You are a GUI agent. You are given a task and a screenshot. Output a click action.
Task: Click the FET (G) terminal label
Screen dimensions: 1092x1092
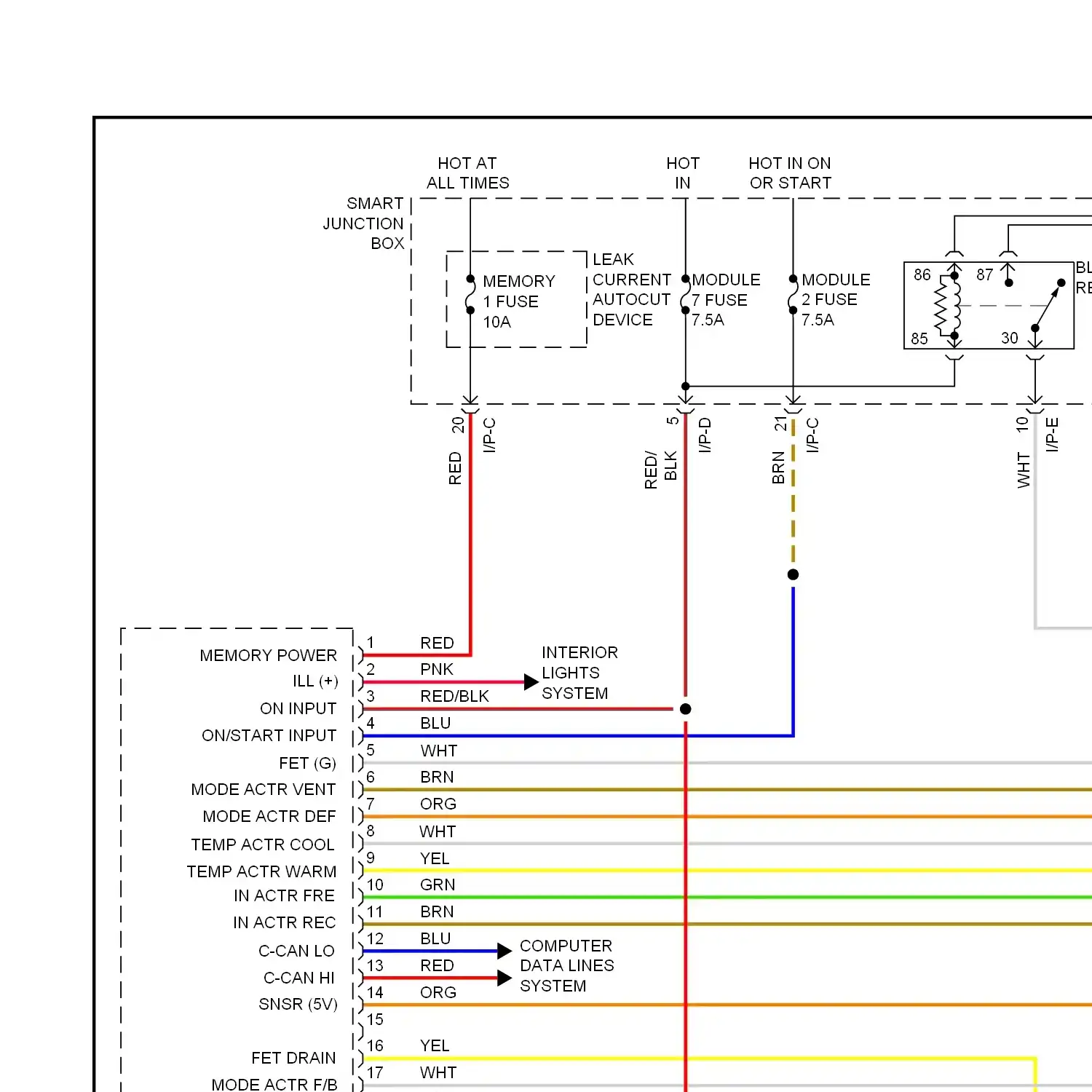pyautogui.click(x=307, y=763)
